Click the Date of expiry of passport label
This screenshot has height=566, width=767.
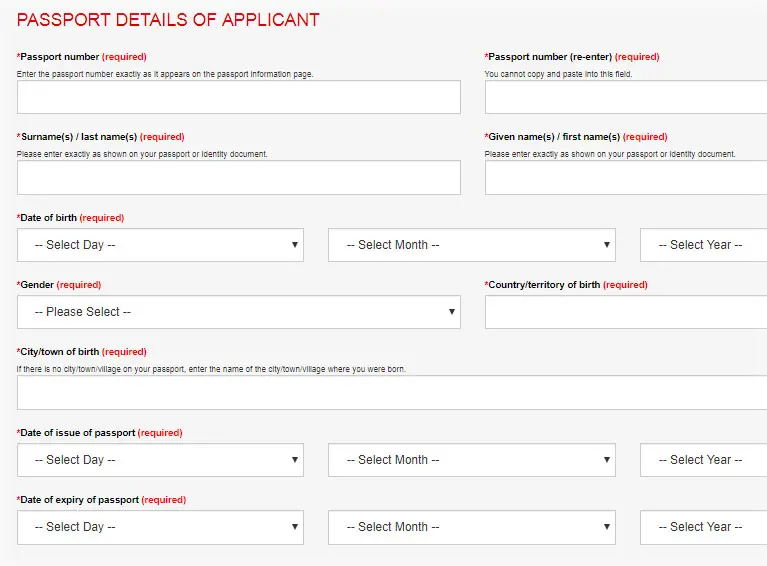pos(80,500)
